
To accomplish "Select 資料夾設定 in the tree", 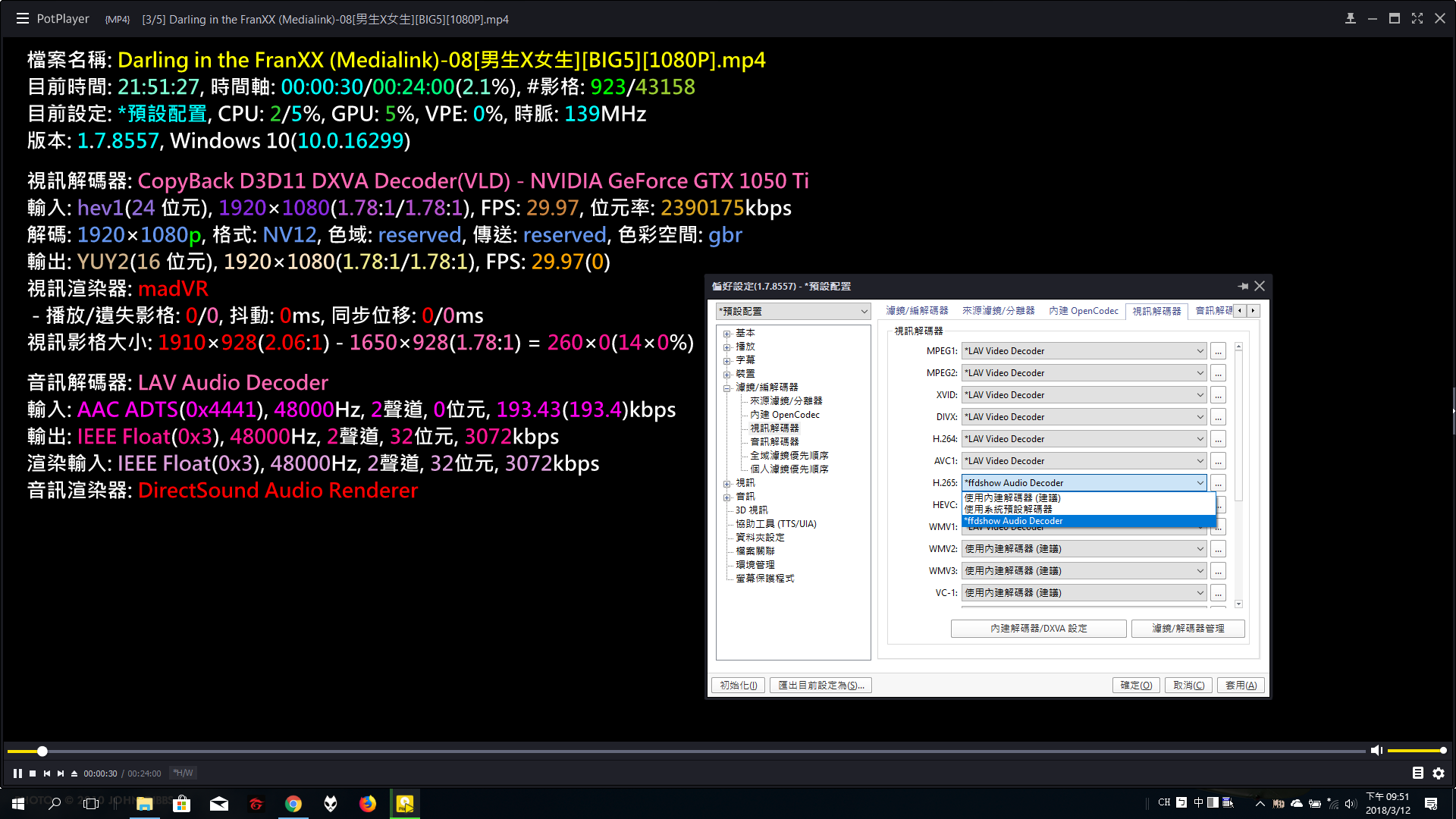I will 760,538.
